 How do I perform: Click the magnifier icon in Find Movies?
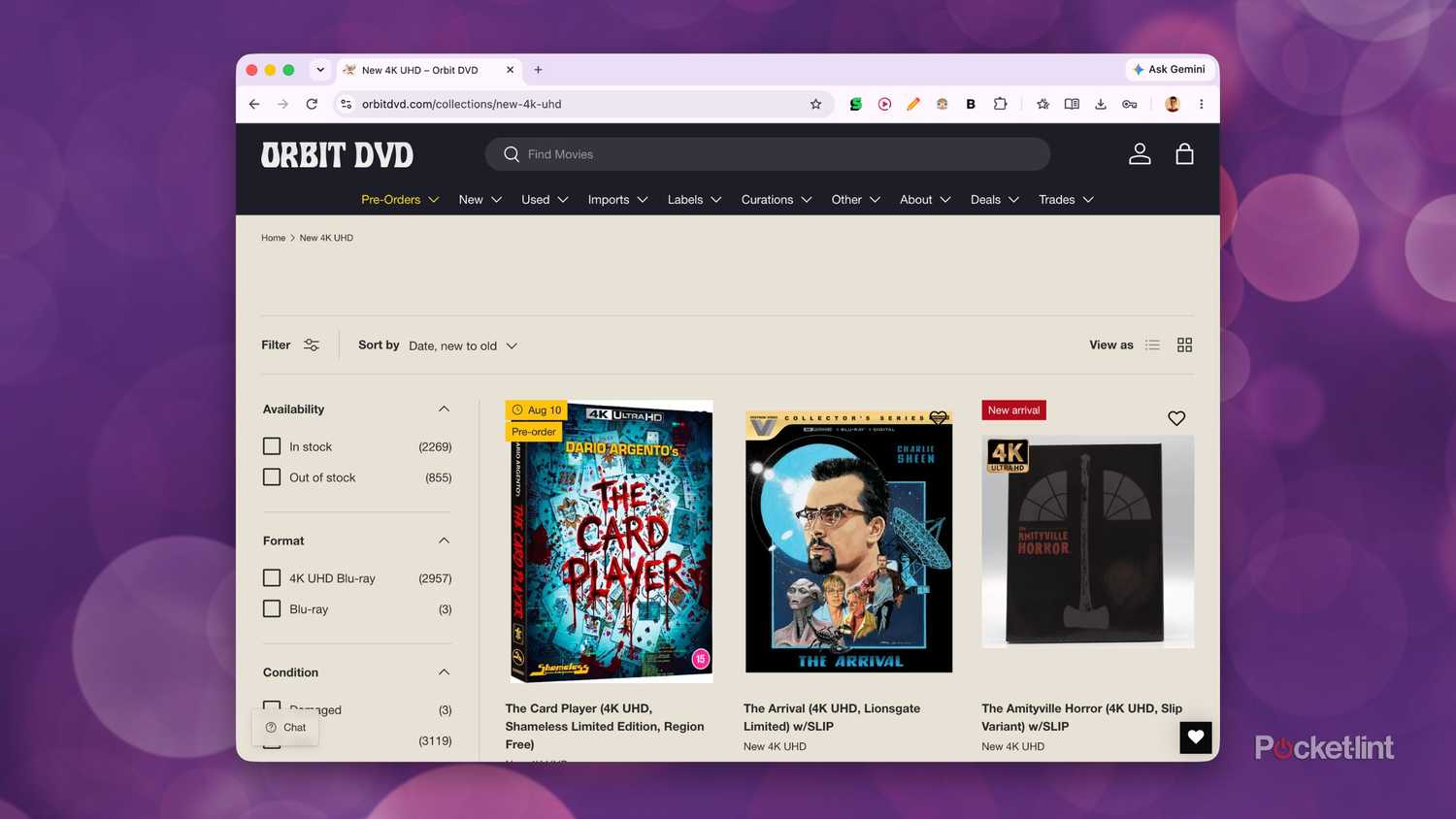(x=512, y=154)
